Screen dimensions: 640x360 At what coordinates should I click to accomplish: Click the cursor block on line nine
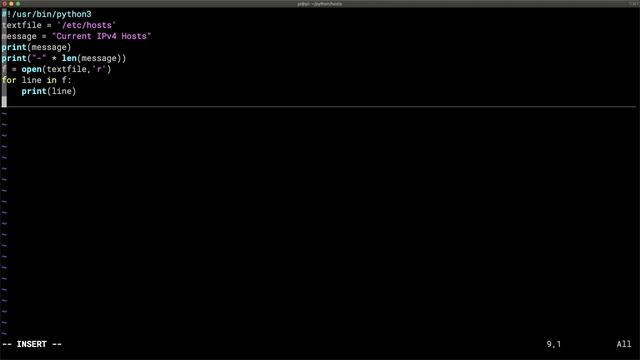[4, 102]
